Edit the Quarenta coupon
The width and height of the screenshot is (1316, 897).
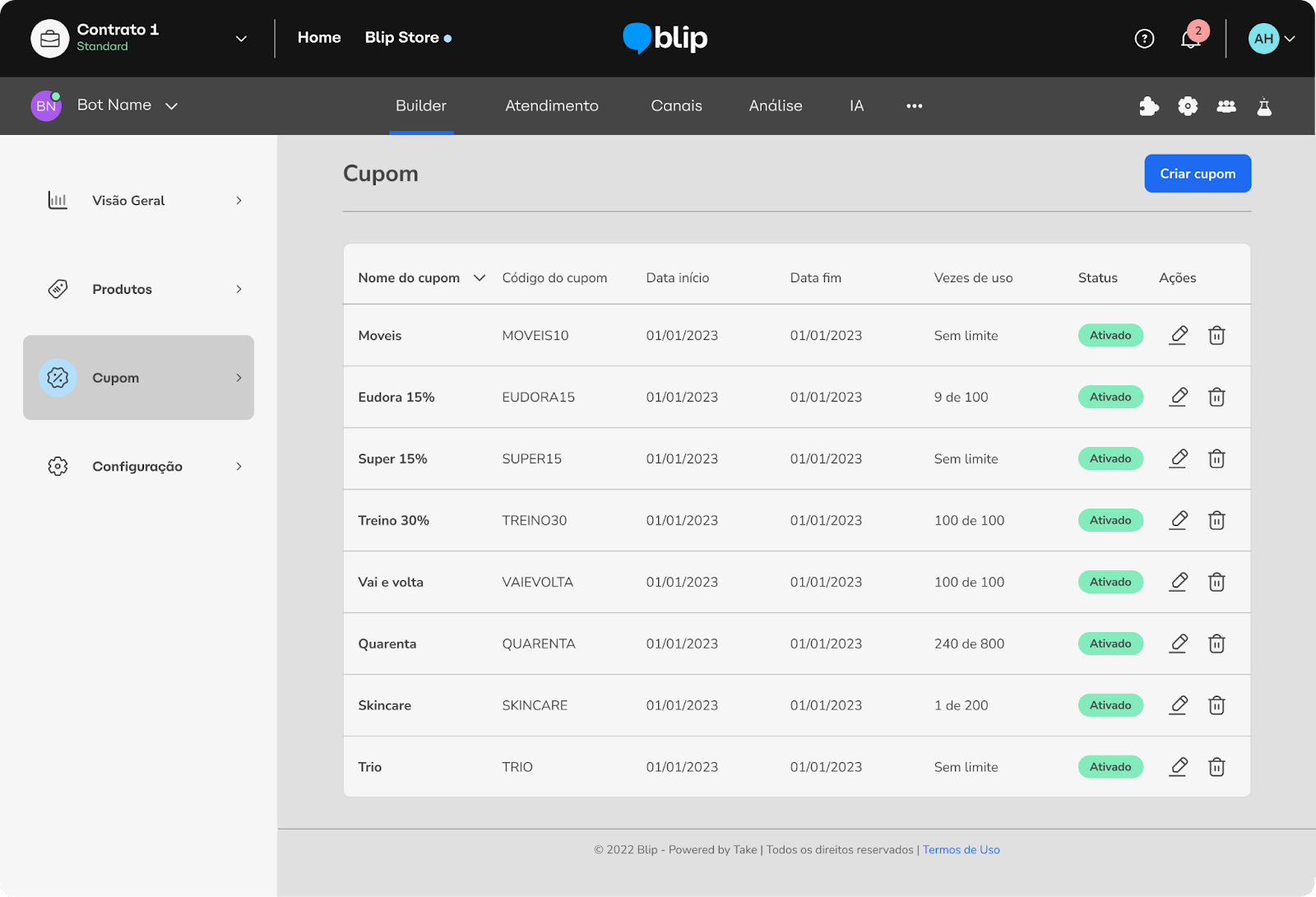click(1179, 644)
